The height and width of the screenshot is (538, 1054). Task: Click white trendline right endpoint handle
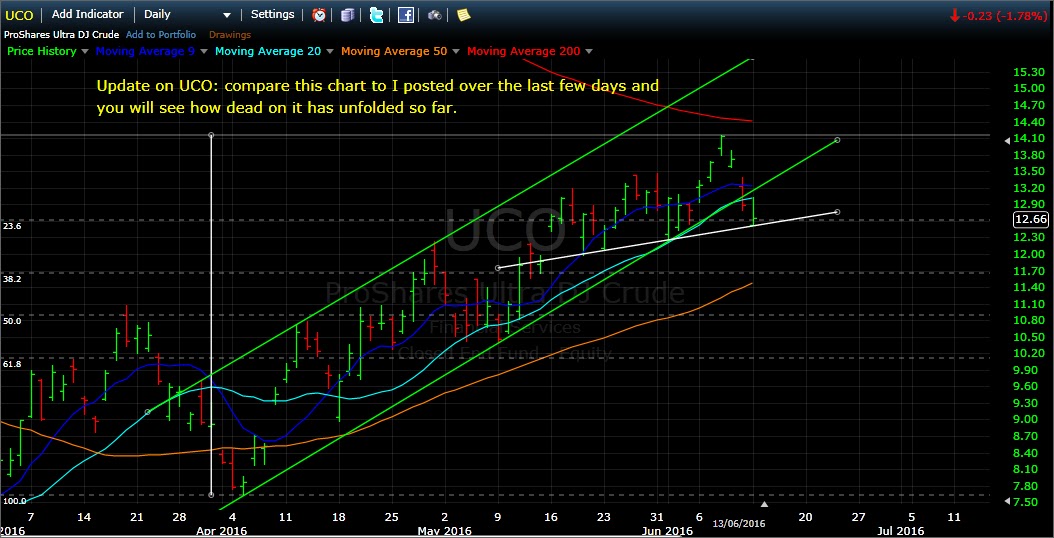point(837,212)
